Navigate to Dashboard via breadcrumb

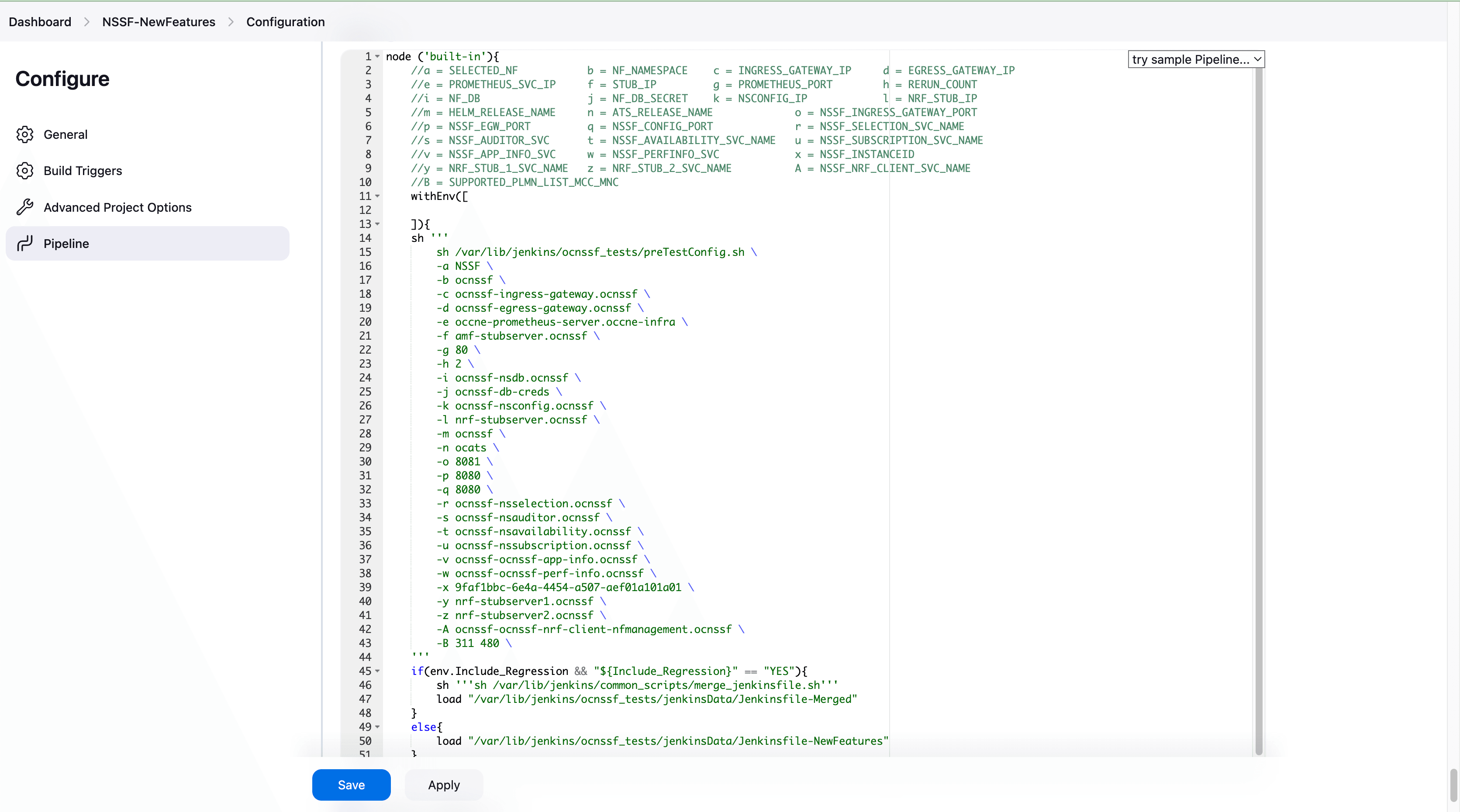coord(39,21)
